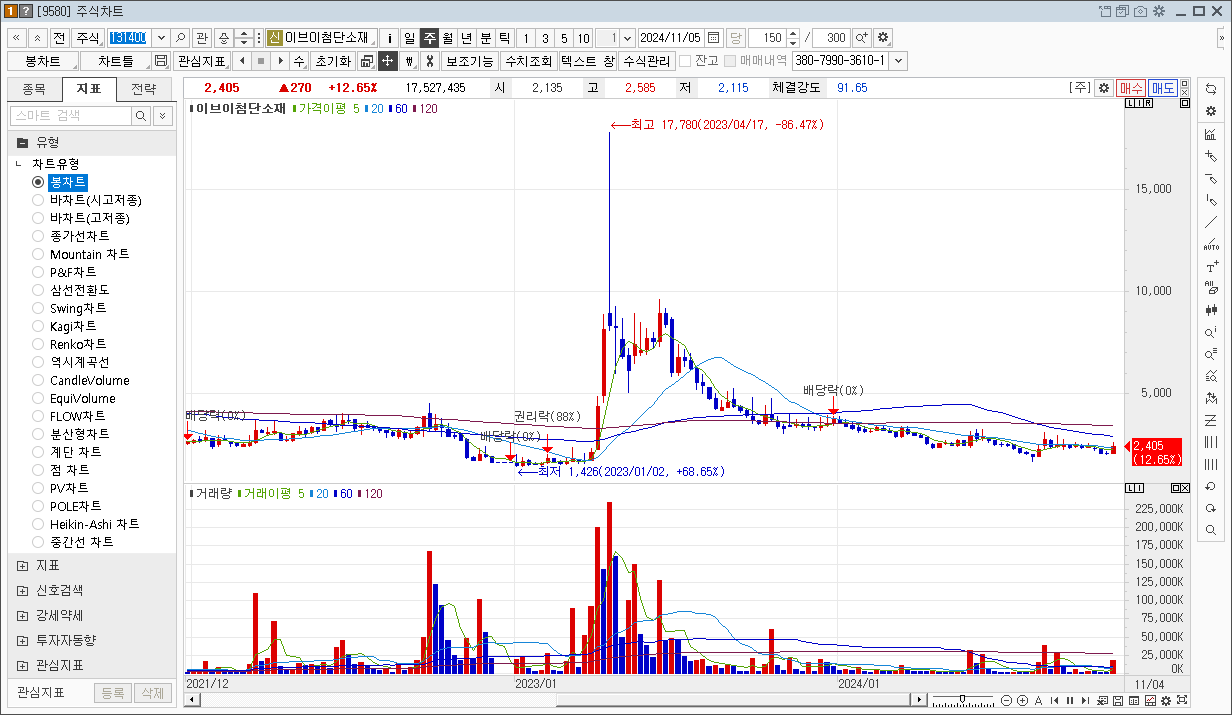The image size is (1232, 715).
Task: Click the bar count 150 input field
Action: click(767, 37)
